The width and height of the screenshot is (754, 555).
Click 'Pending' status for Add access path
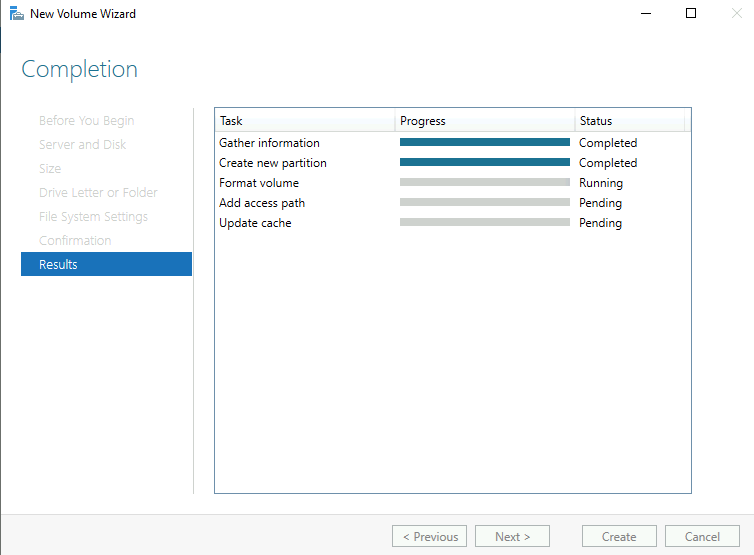click(x=600, y=203)
